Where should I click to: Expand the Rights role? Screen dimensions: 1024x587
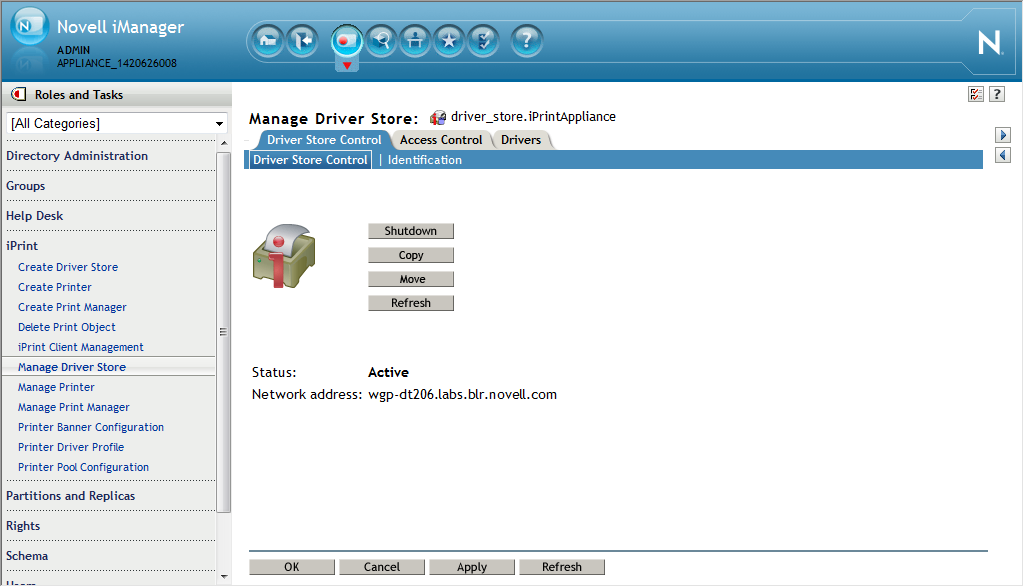pyautogui.click(x=23, y=526)
